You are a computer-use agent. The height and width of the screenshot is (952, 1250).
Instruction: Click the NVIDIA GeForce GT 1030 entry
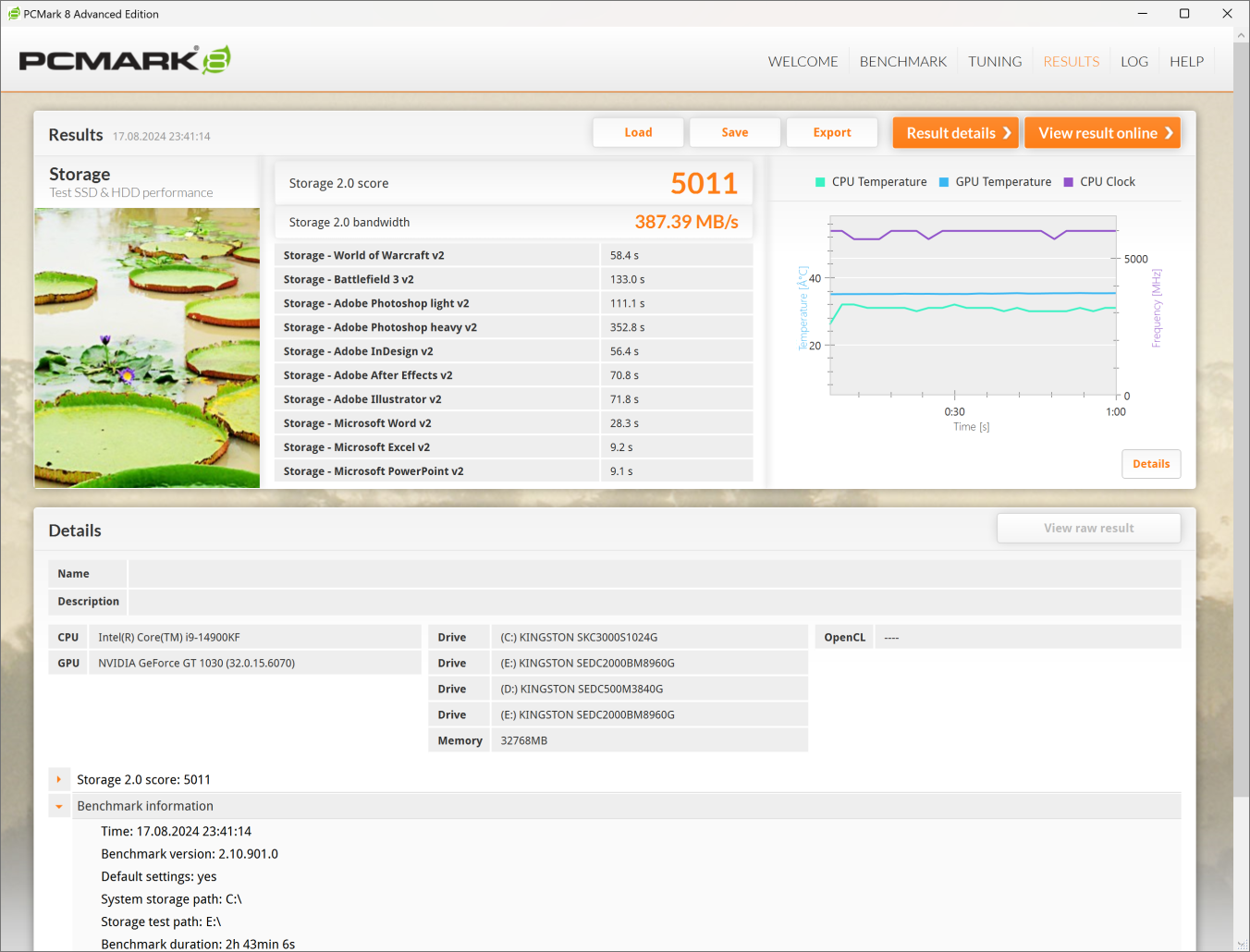(x=255, y=664)
